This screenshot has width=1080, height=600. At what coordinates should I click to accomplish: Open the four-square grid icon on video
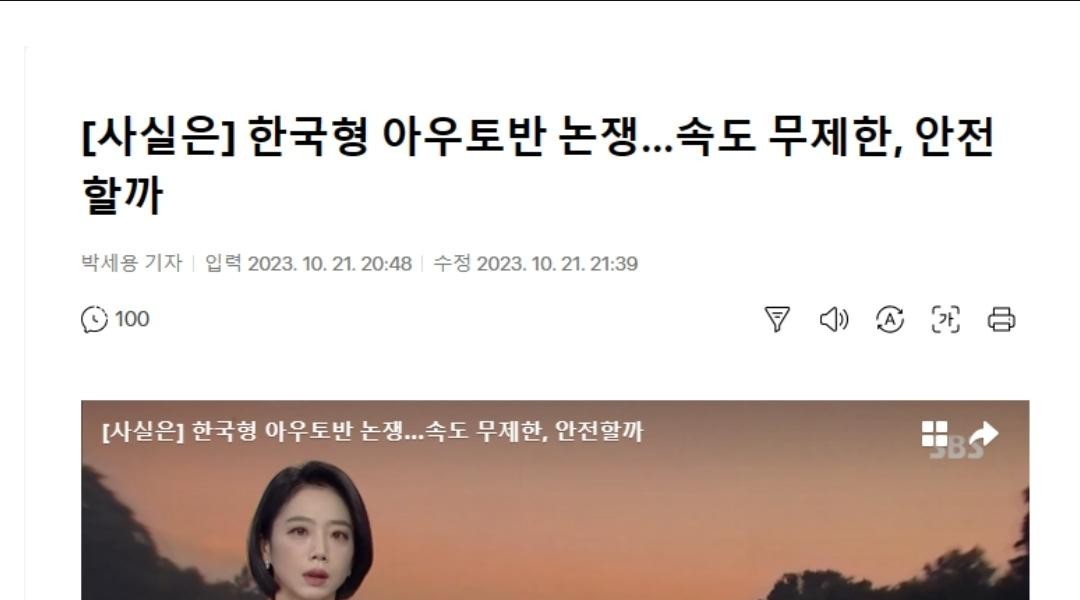(935, 434)
